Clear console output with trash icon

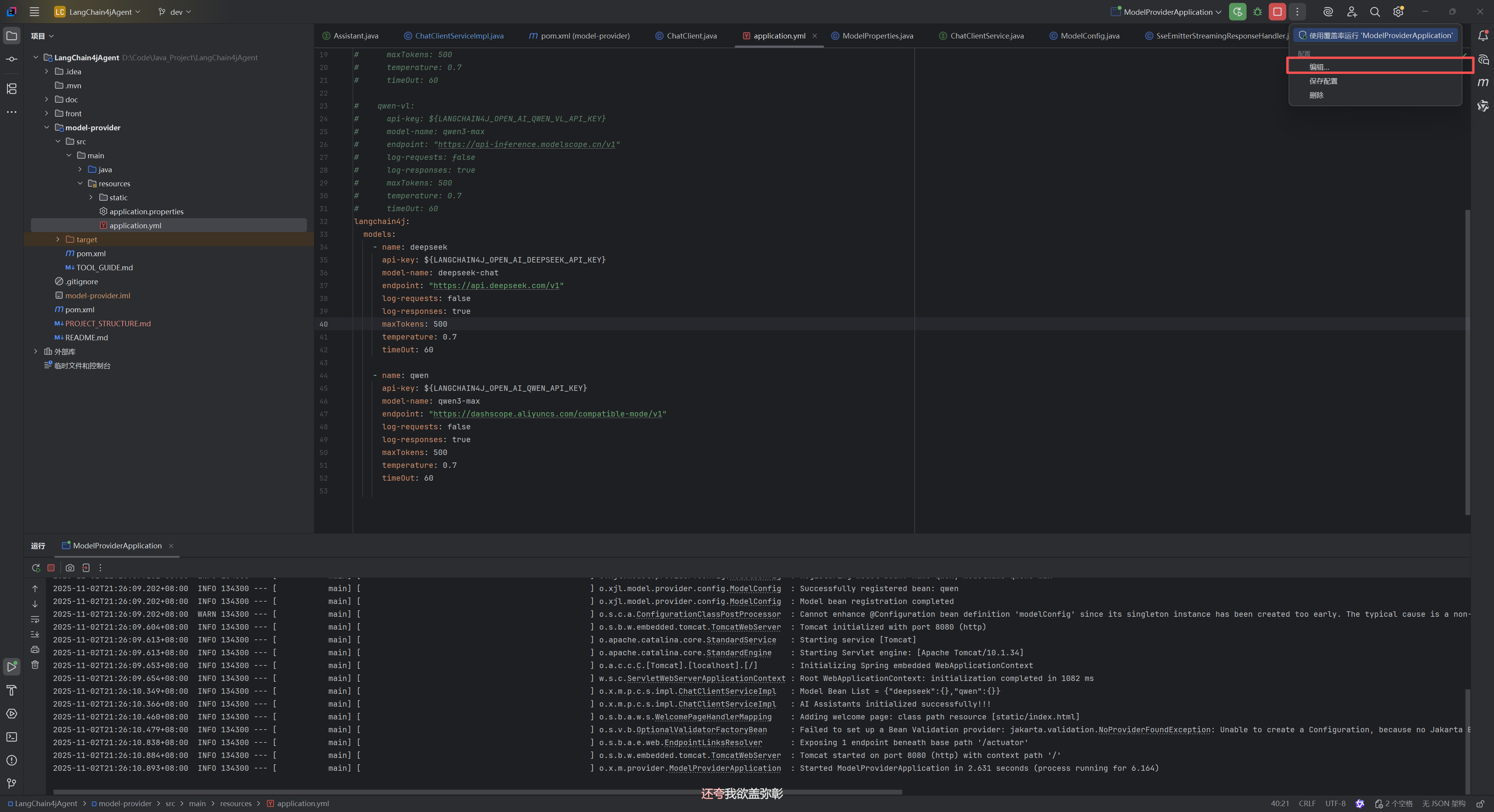tap(35, 665)
